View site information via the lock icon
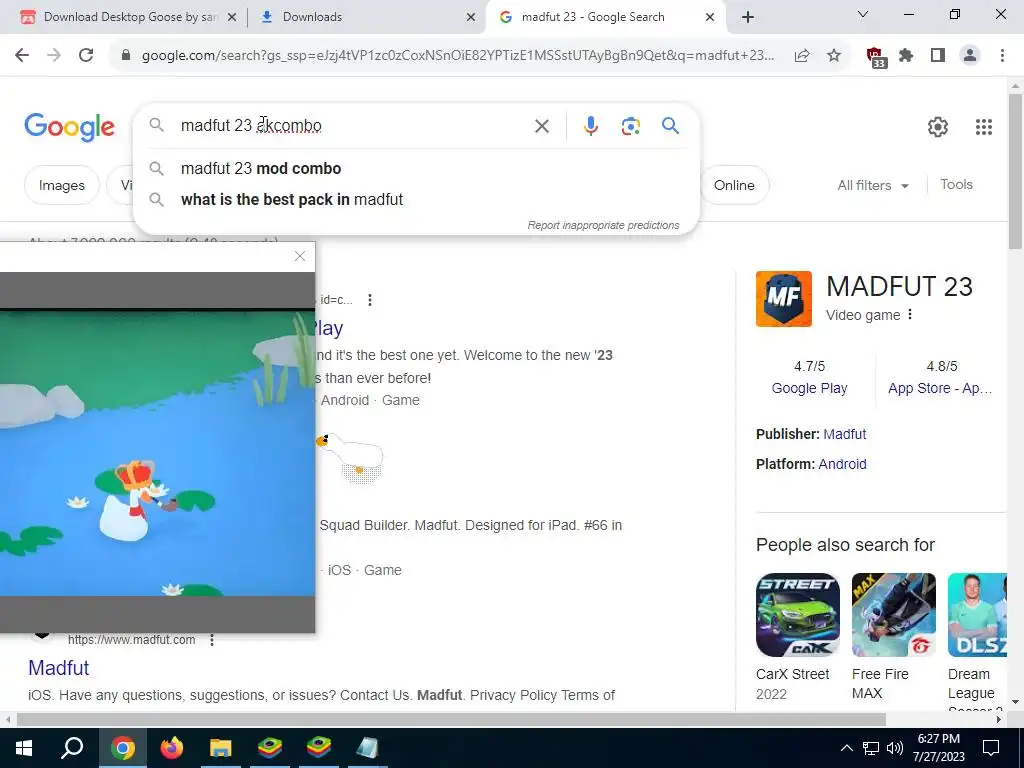The image size is (1024, 768). [x=126, y=56]
